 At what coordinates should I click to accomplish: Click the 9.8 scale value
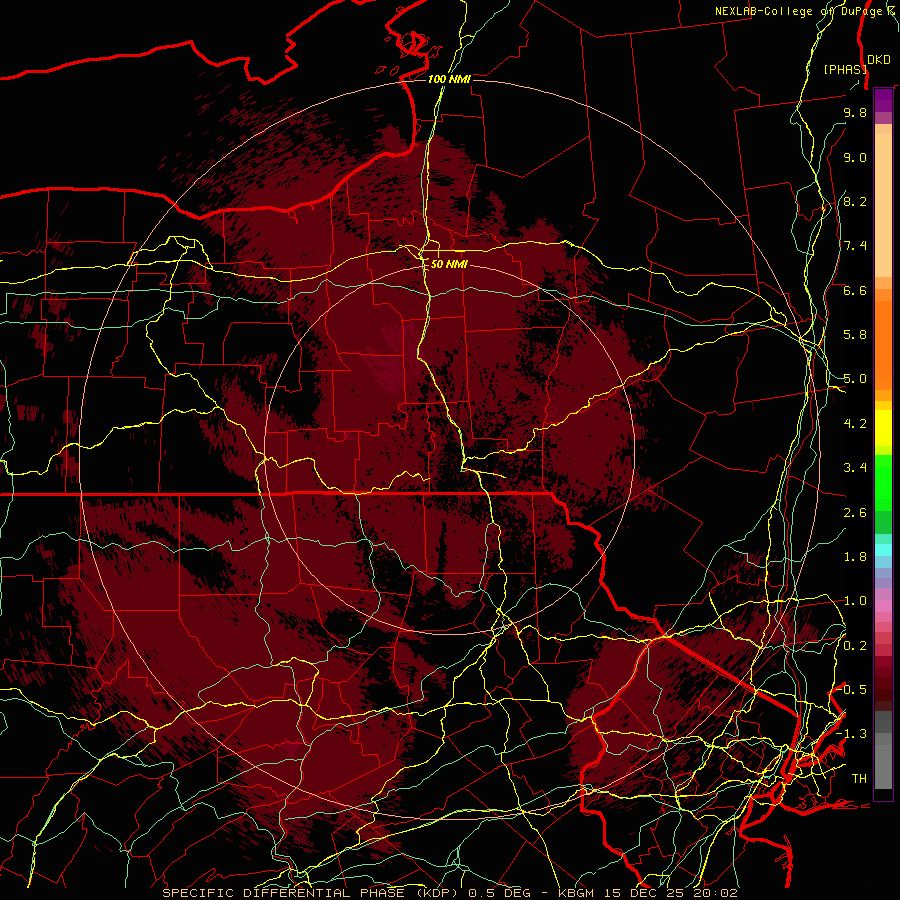click(855, 112)
